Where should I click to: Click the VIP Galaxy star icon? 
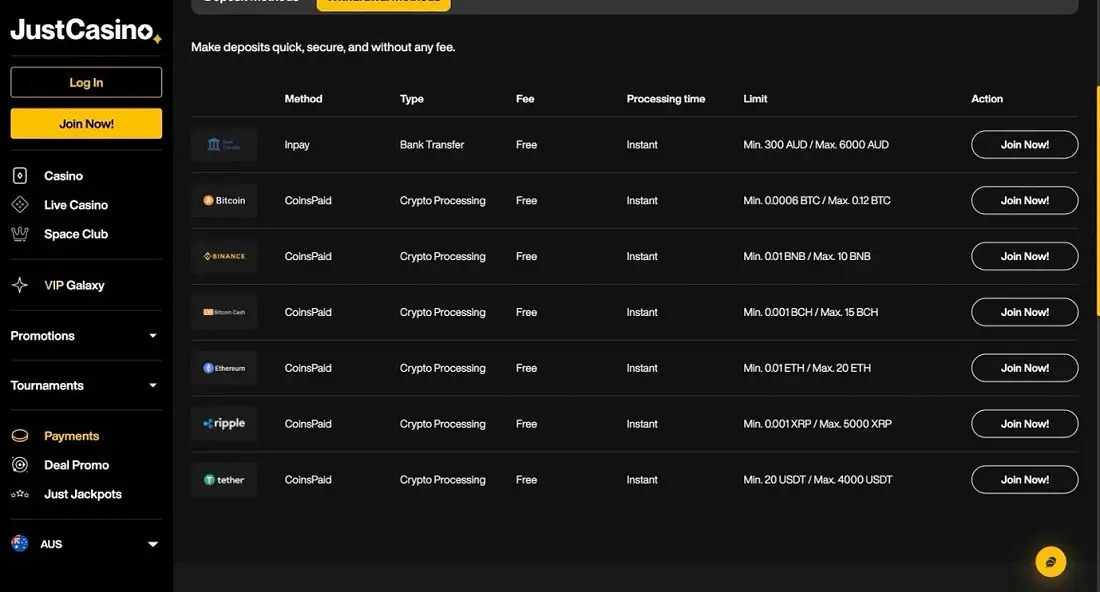pyautogui.click(x=20, y=285)
